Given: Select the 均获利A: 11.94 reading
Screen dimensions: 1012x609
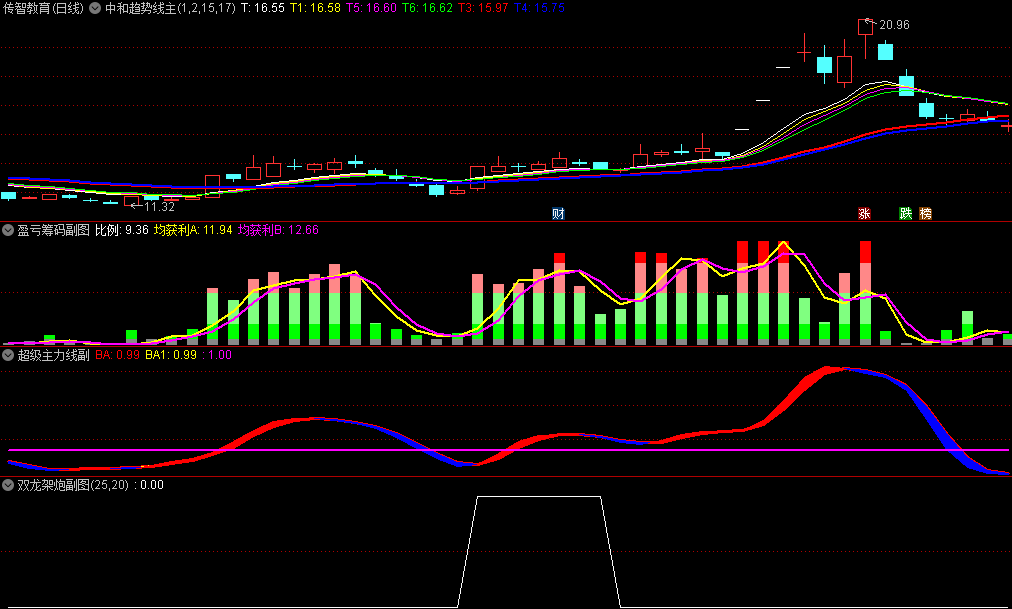Looking at the screenshot, I should click(x=193, y=230).
